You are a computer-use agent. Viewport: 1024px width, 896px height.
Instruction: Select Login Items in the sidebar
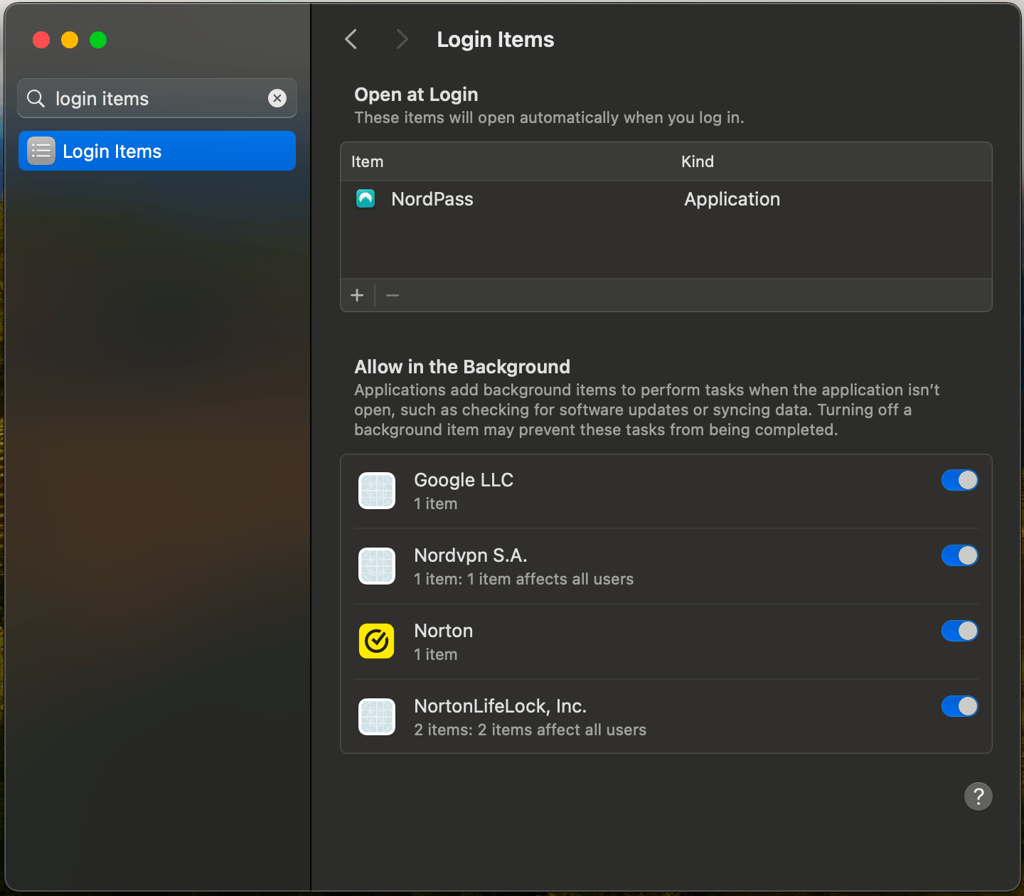point(157,151)
